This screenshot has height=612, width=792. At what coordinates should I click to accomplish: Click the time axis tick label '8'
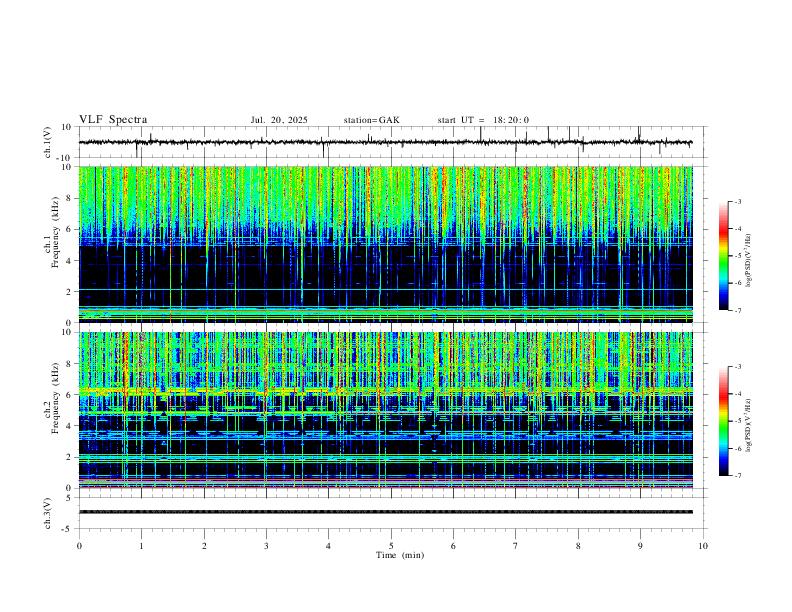(578, 546)
